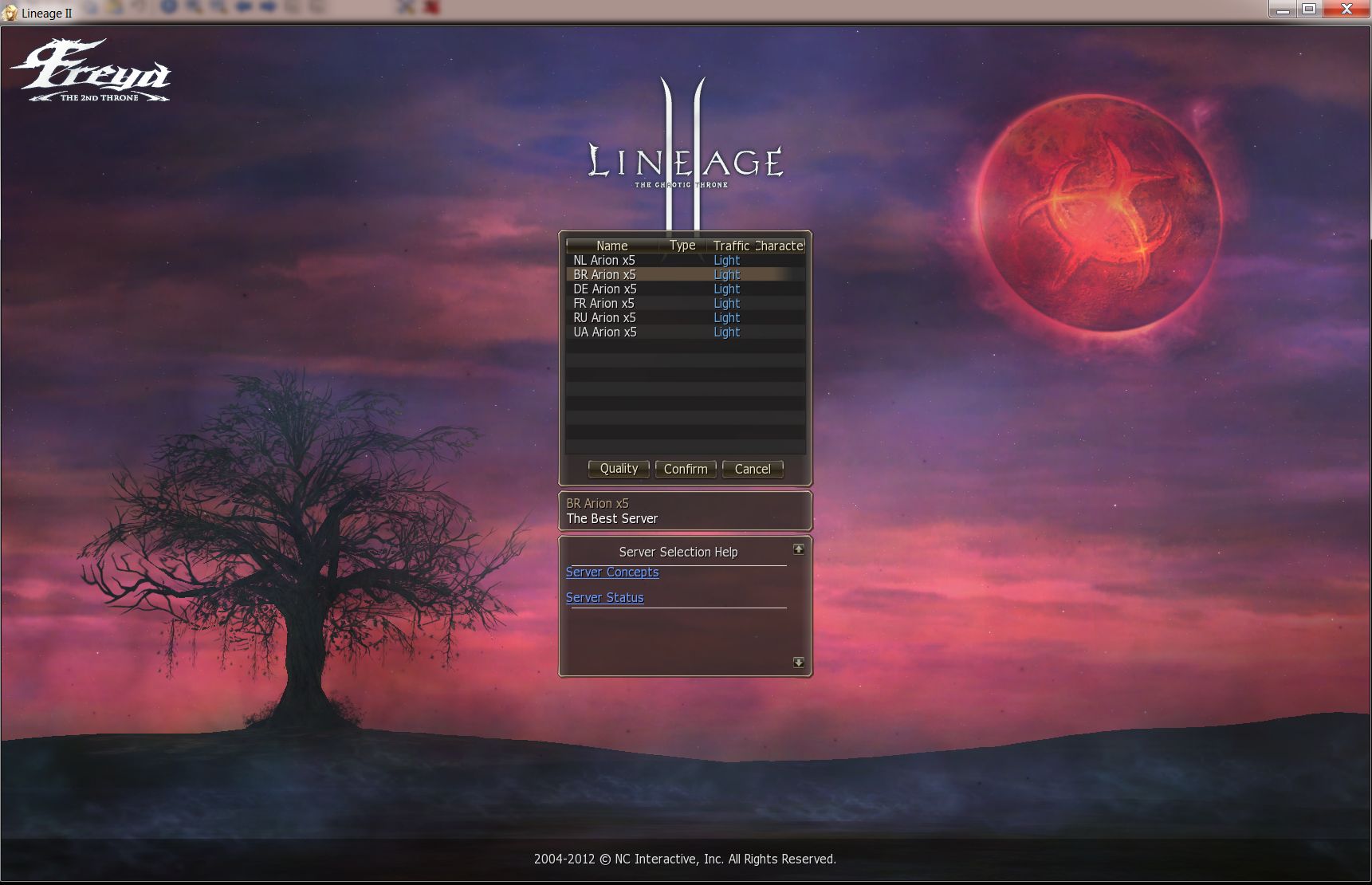This screenshot has width=1372, height=885.
Task: Click the Lineage II title bar icon
Action: pos(10,13)
